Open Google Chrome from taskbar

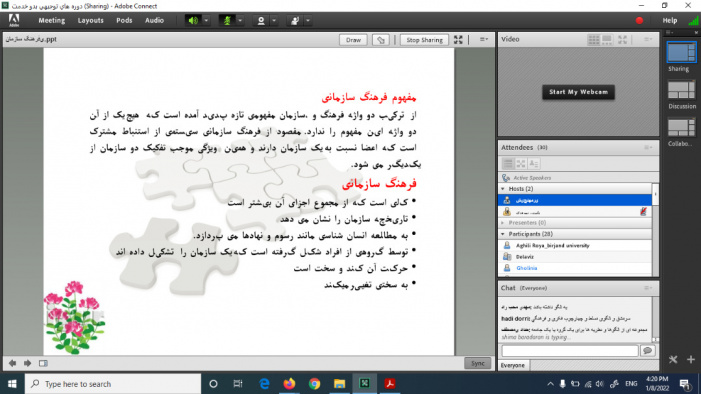coord(314,384)
